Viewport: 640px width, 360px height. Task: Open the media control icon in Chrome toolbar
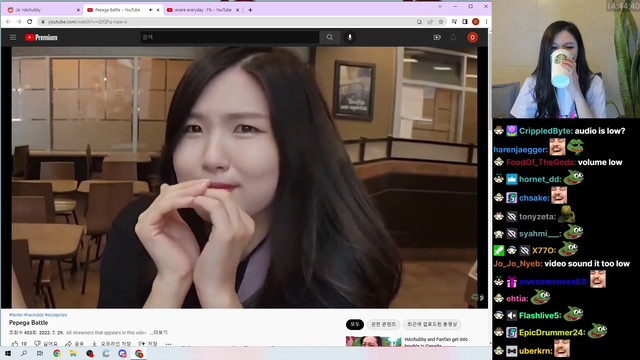click(x=454, y=22)
